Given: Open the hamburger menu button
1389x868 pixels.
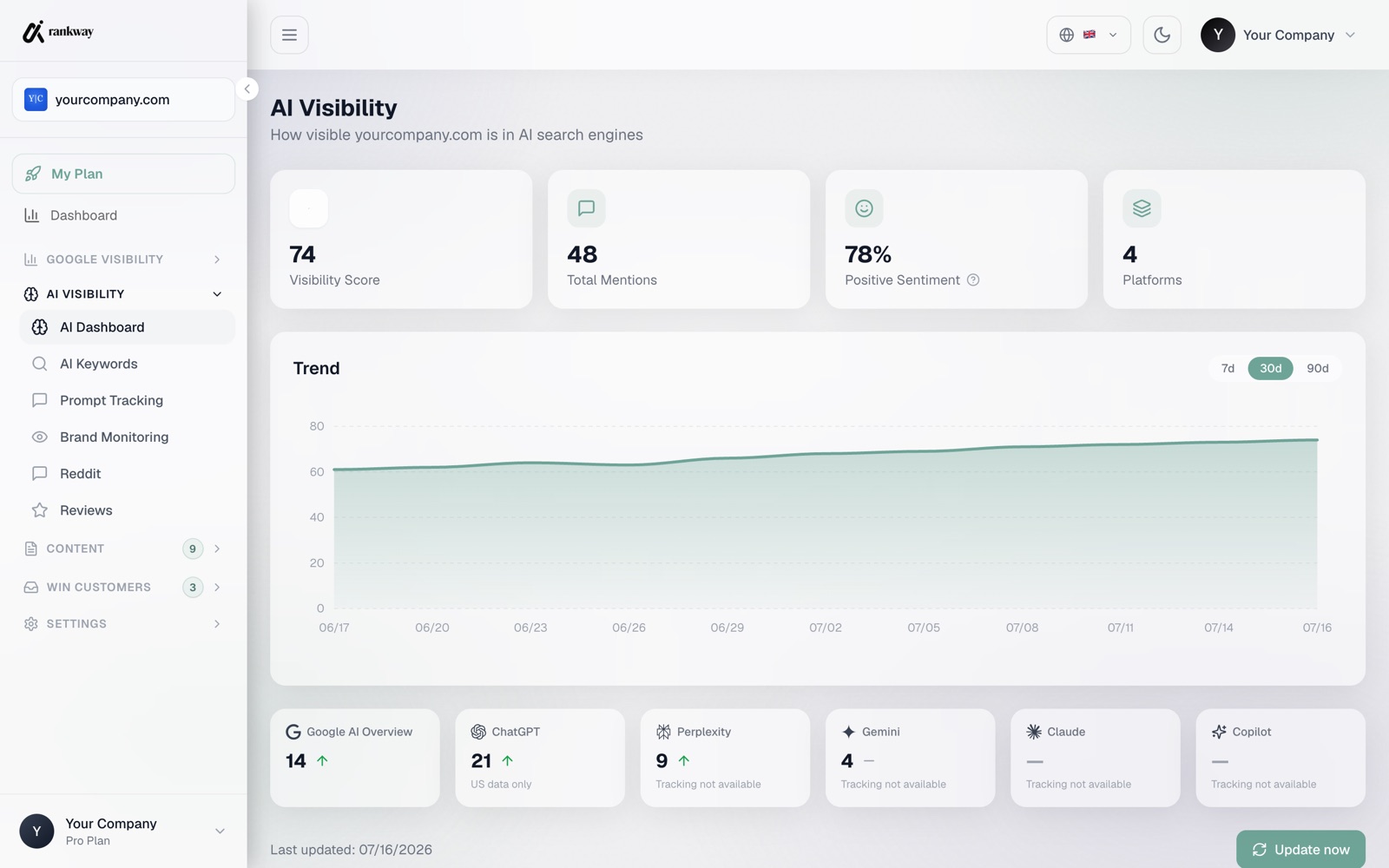Looking at the screenshot, I should (x=289, y=35).
